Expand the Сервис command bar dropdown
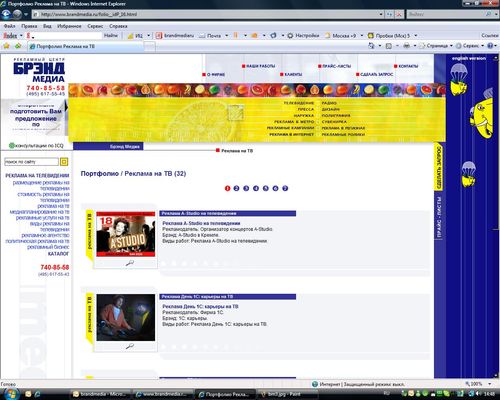This screenshot has width=500, height=400. tap(482, 46)
